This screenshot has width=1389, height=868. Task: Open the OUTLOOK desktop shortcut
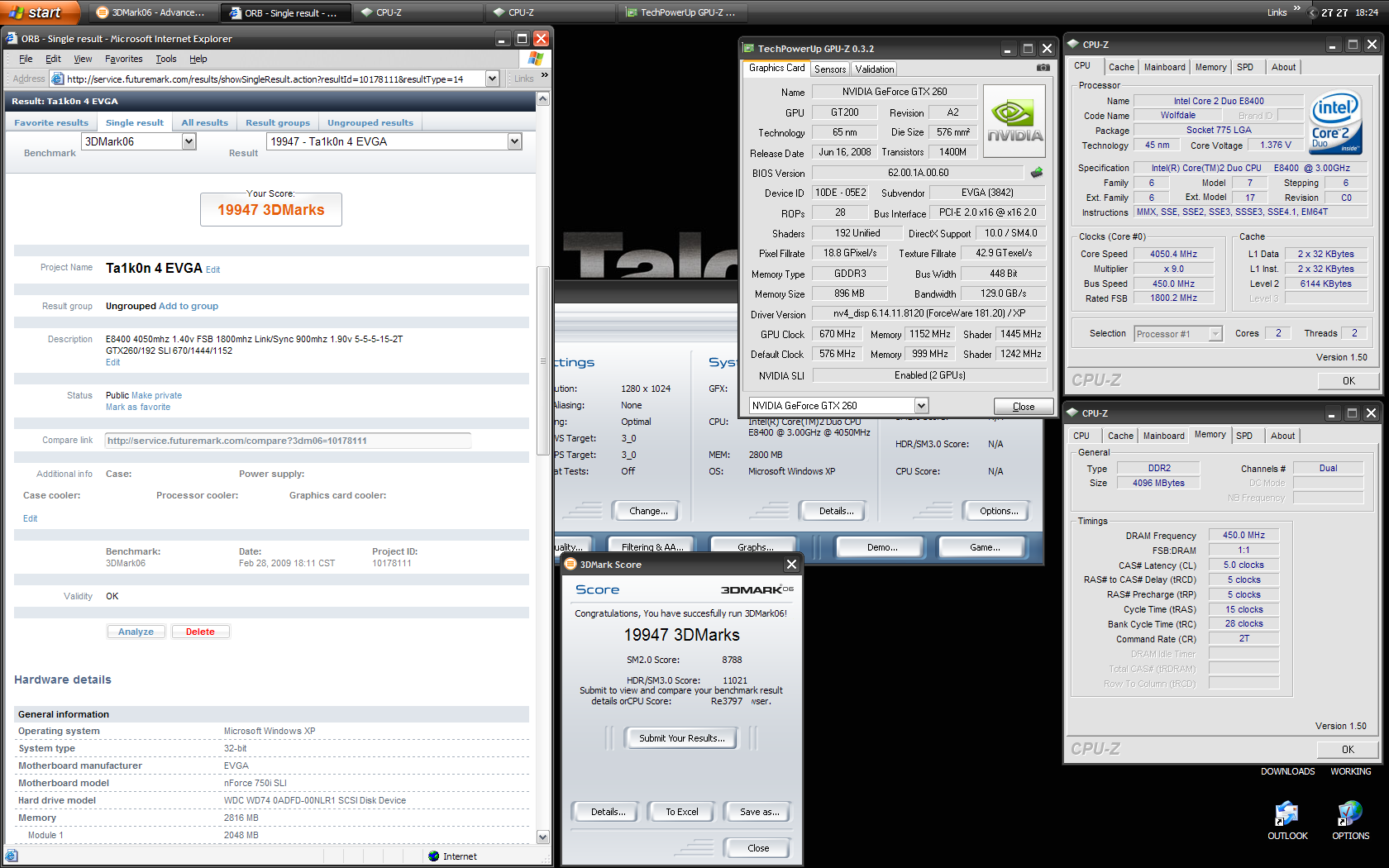(1287, 821)
